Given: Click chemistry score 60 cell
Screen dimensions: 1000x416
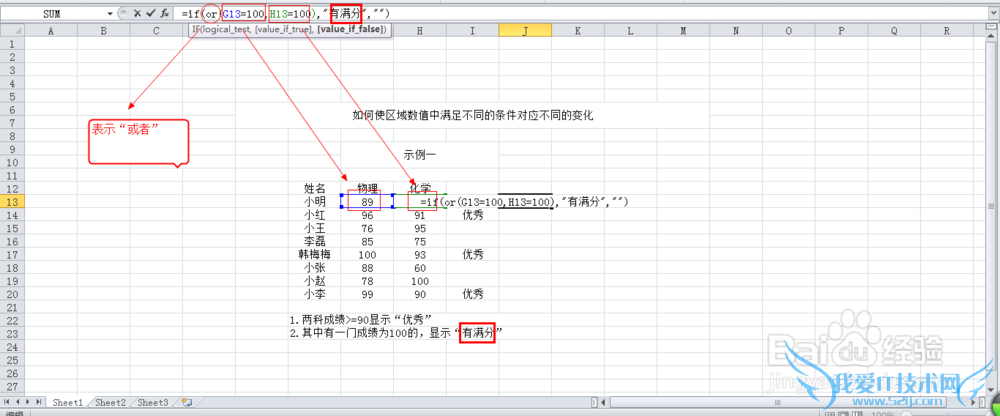Looking at the screenshot, I should pyautogui.click(x=420, y=268).
